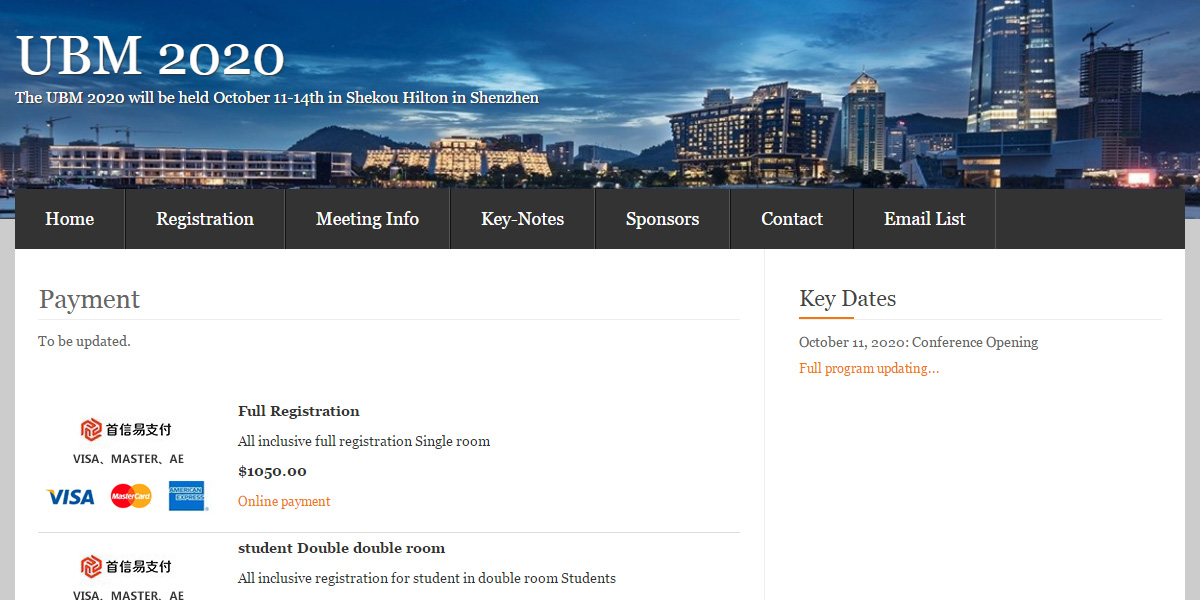1200x600 pixels.
Task: Select the Key-Notes navigation item
Action: tap(522, 219)
